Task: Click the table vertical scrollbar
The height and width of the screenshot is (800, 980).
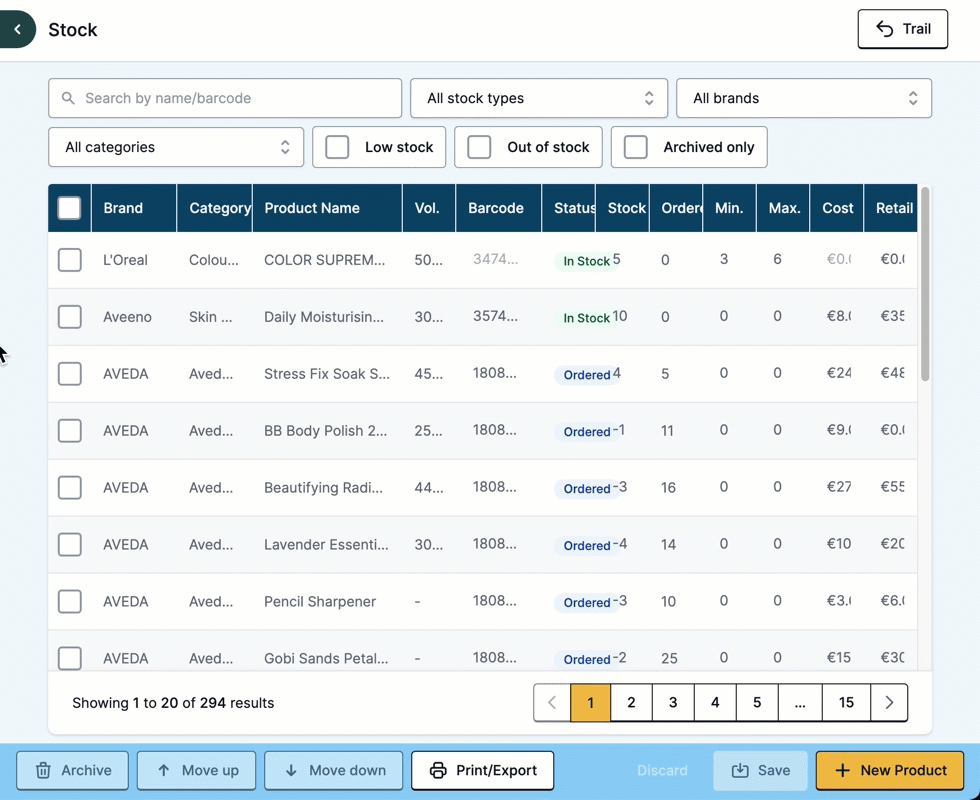Action: tap(925, 284)
